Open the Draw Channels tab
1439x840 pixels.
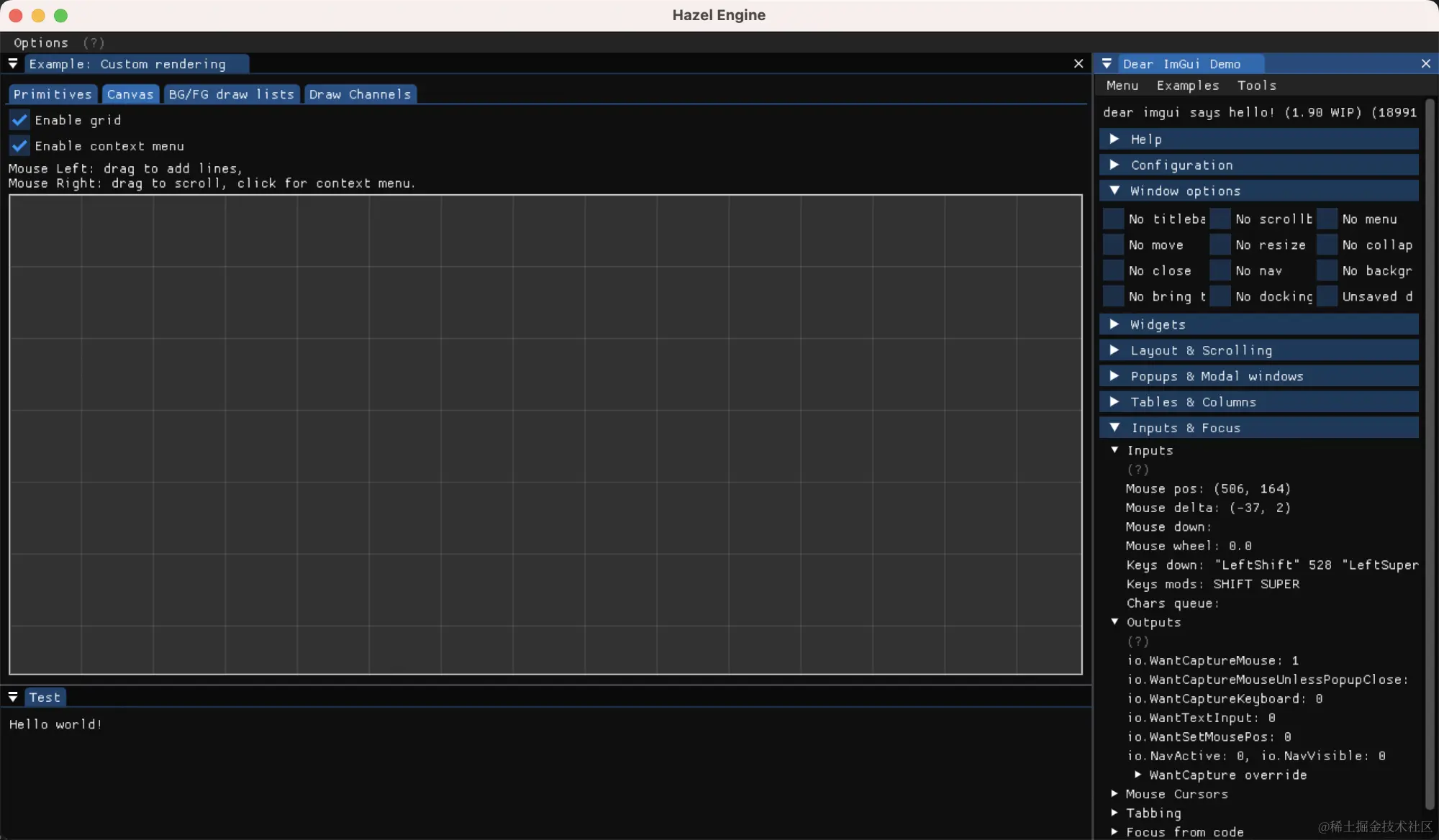coord(360,94)
